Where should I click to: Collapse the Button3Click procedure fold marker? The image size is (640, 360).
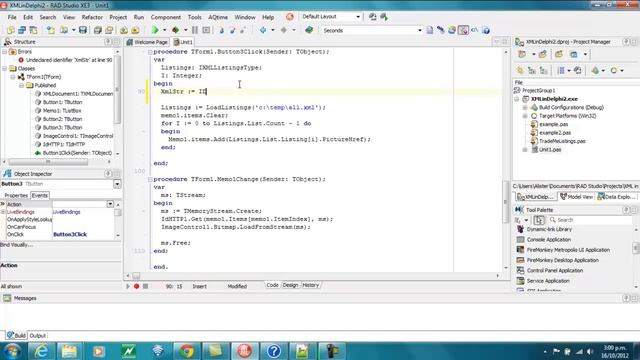click(150, 52)
